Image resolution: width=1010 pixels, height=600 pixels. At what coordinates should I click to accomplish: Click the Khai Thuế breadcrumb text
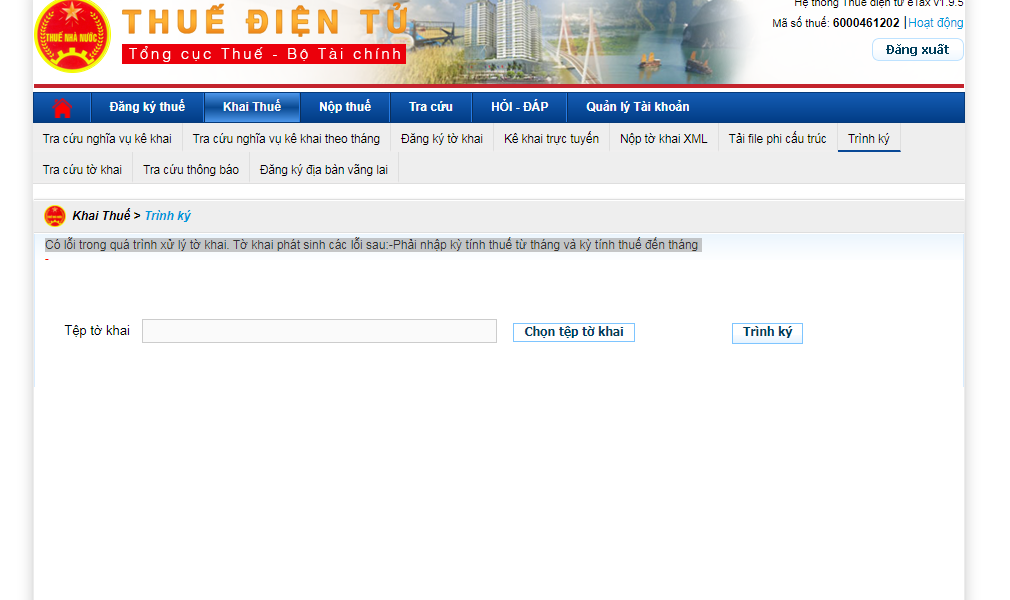[x=101, y=216]
